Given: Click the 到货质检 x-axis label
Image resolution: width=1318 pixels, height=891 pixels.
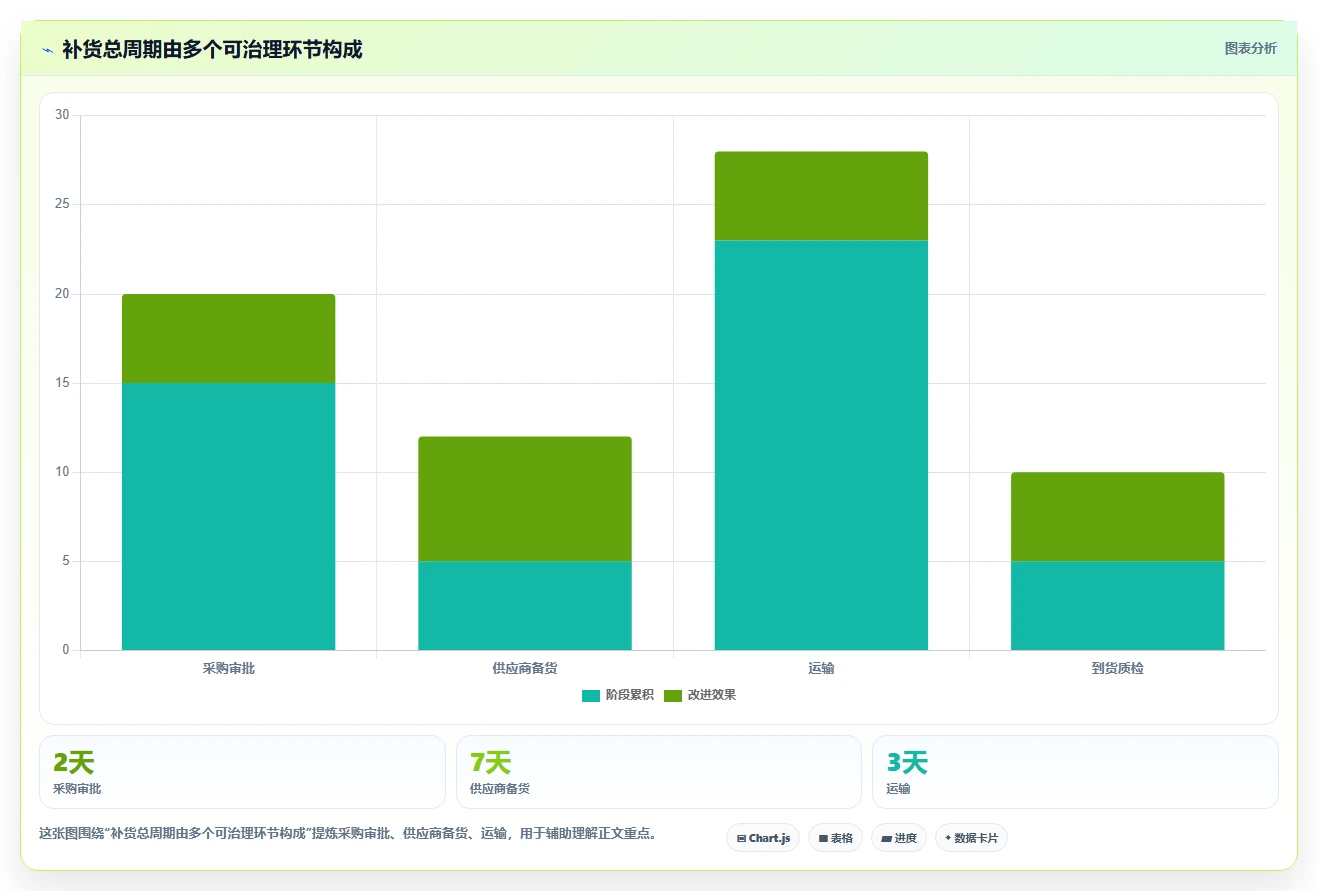Looking at the screenshot, I should (1117, 668).
